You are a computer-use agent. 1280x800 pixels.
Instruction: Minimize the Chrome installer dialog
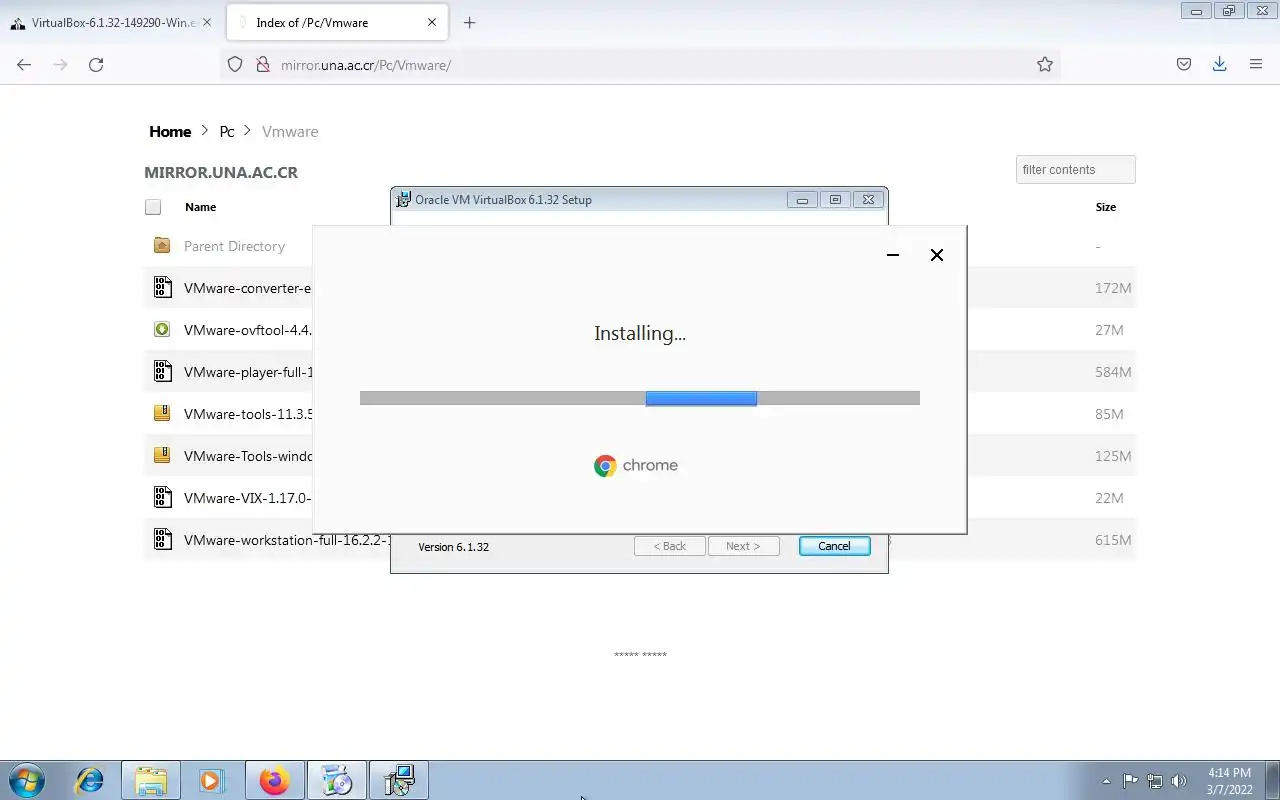[893, 255]
